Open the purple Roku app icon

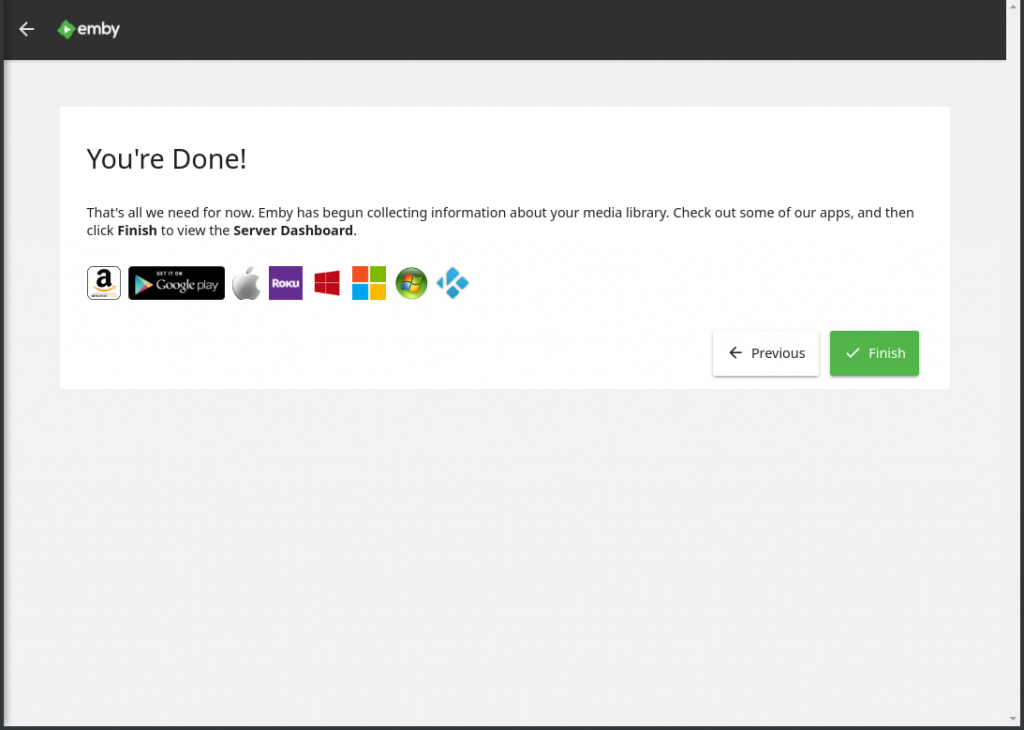(x=286, y=283)
